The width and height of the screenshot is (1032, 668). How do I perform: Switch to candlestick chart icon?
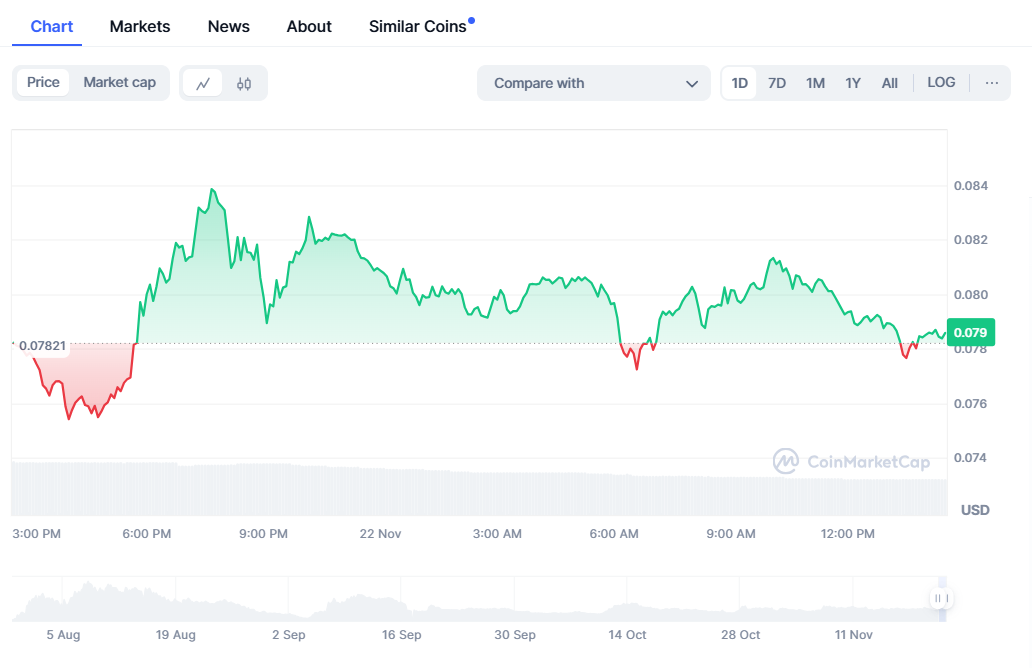point(244,83)
